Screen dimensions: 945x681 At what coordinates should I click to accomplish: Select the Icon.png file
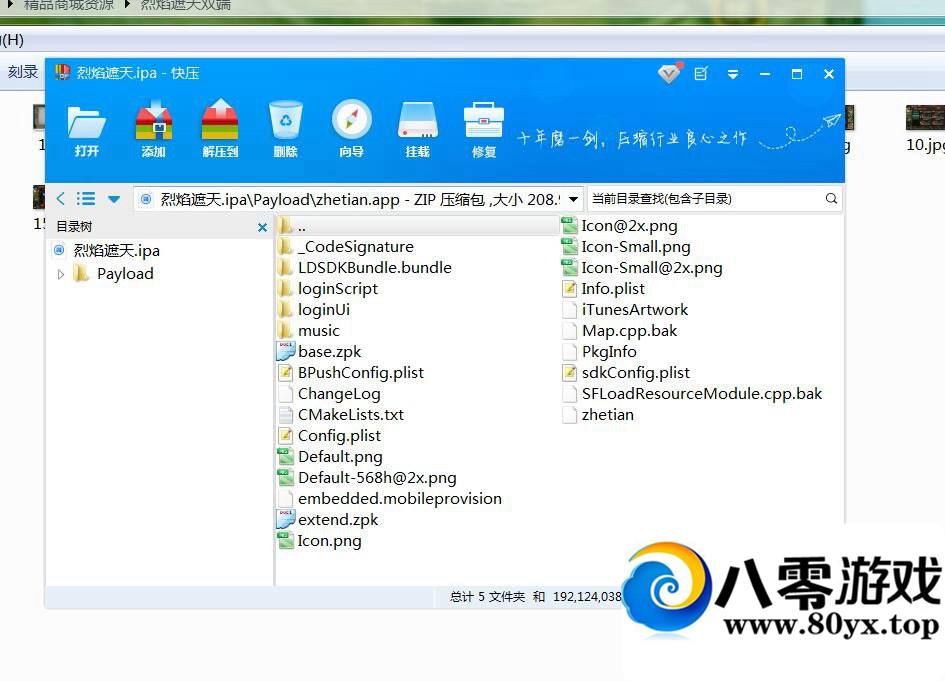tap(329, 541)
